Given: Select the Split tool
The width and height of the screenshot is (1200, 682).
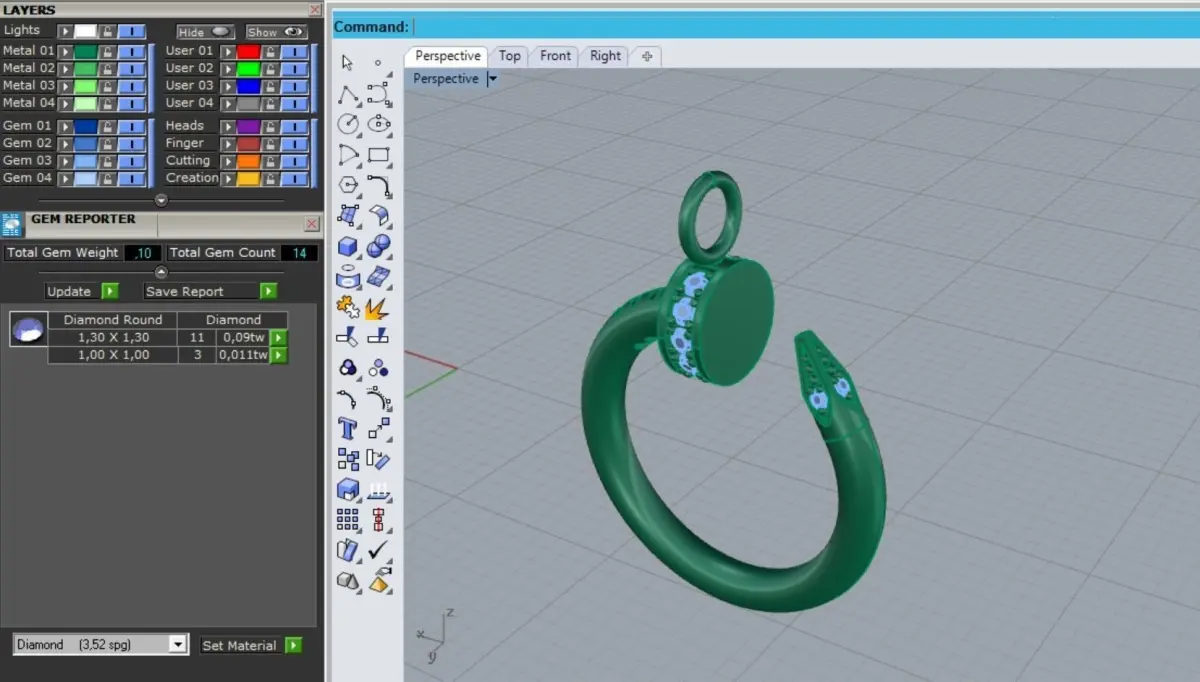Looking at the screenshot, I should 378,337.
